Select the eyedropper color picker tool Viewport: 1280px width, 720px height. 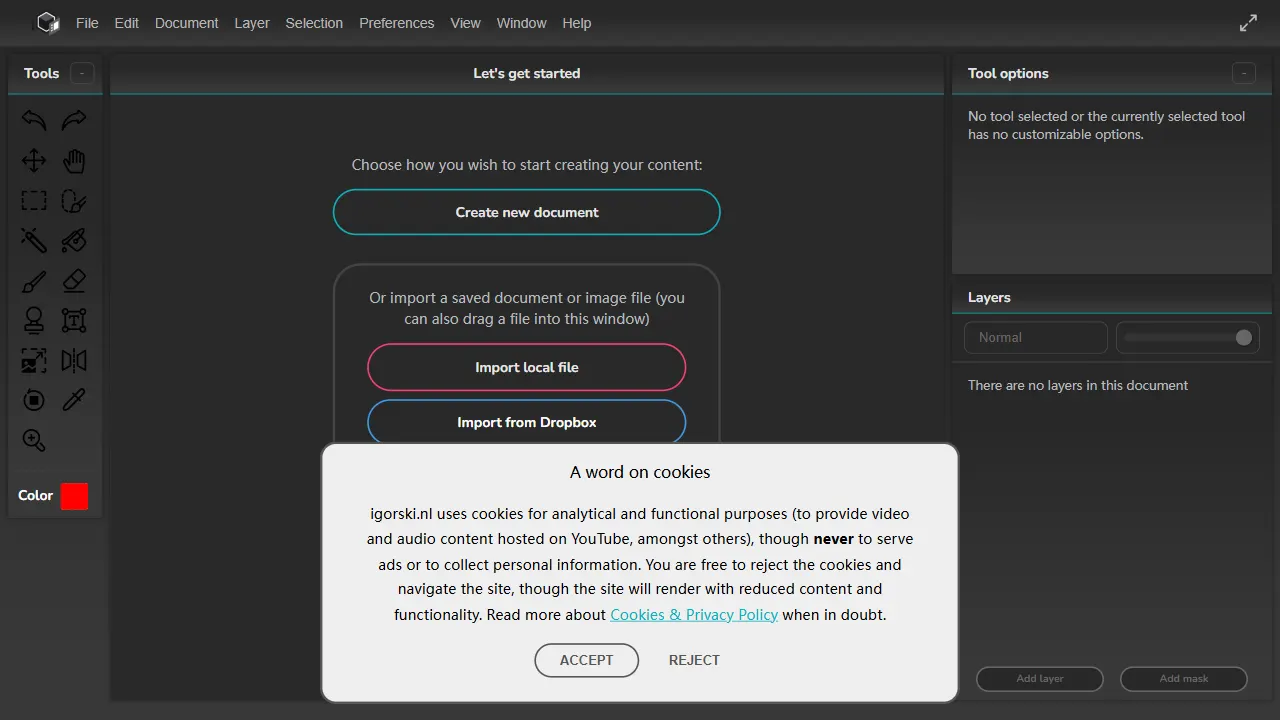coord(74,401)
